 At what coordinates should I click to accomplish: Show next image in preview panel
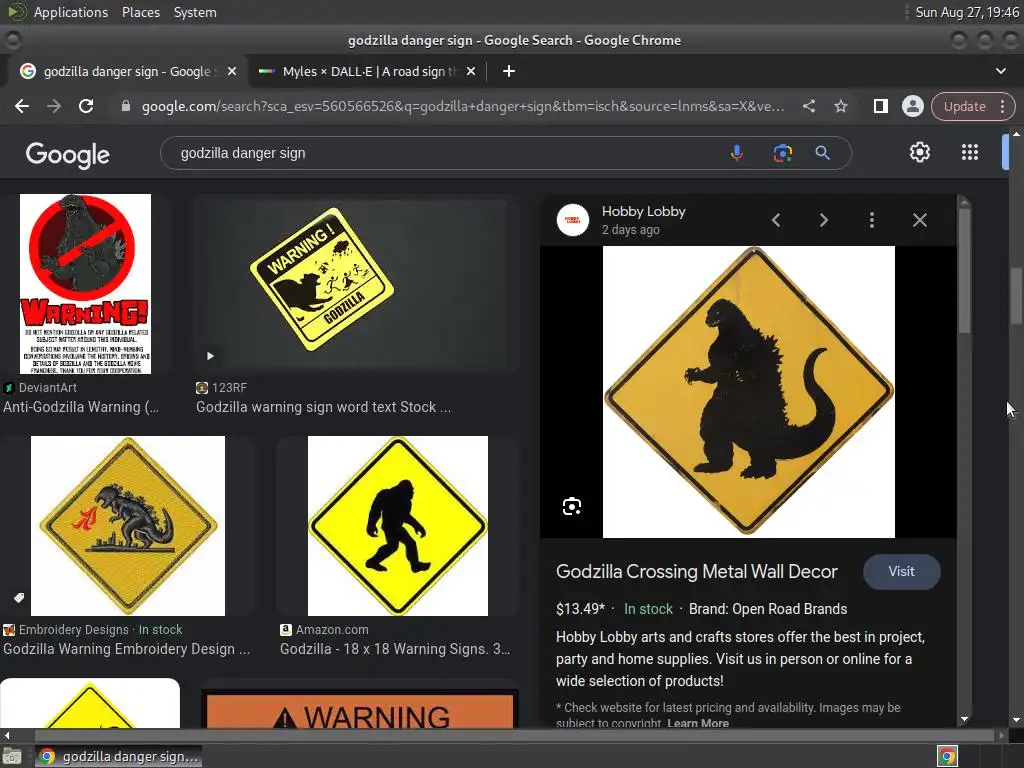(x=824, y=220)
